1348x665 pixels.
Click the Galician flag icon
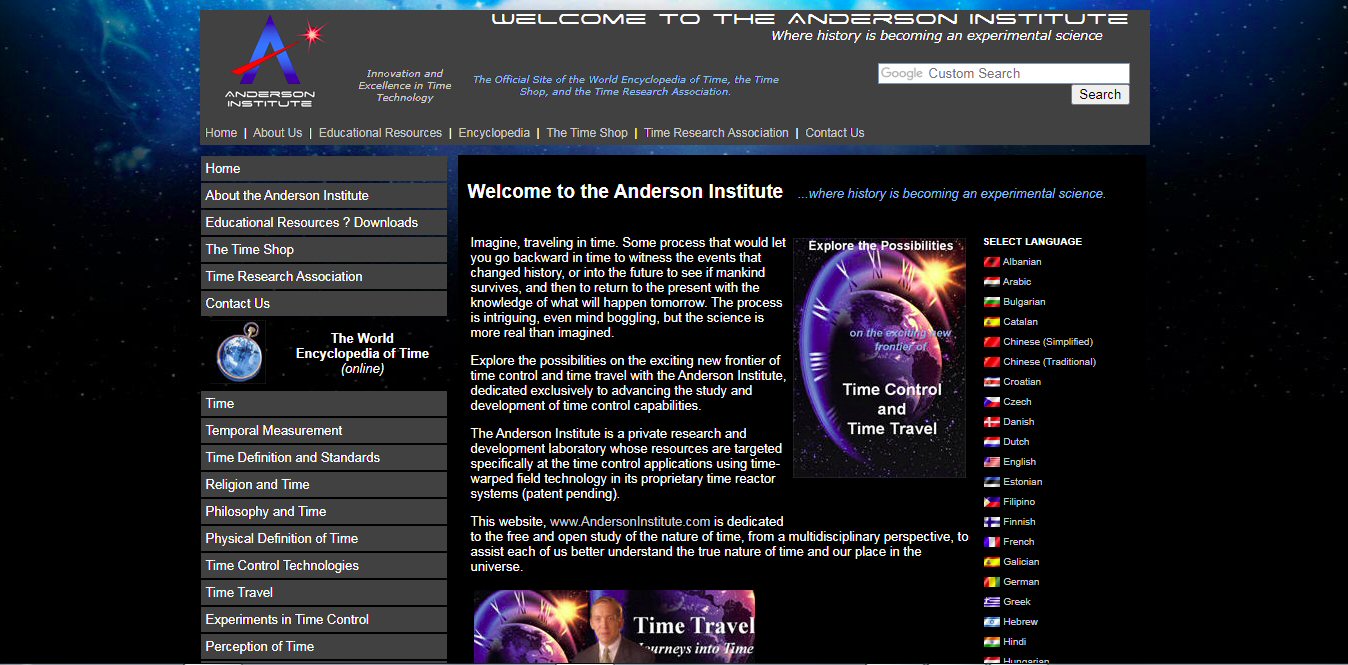click(992, 562)
